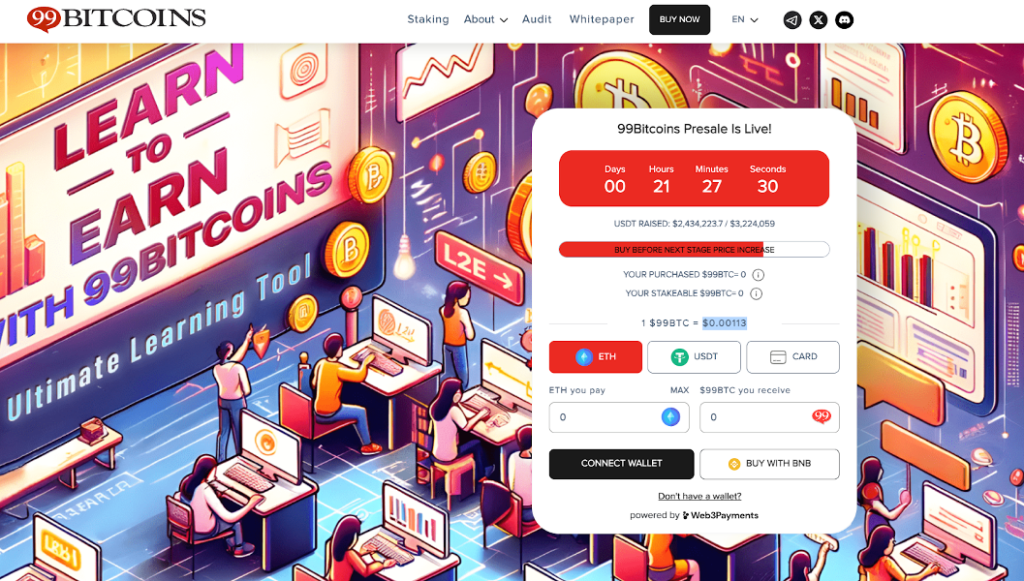
Task: Focus the ETH you pay input field
Action: tap(619, 417)
